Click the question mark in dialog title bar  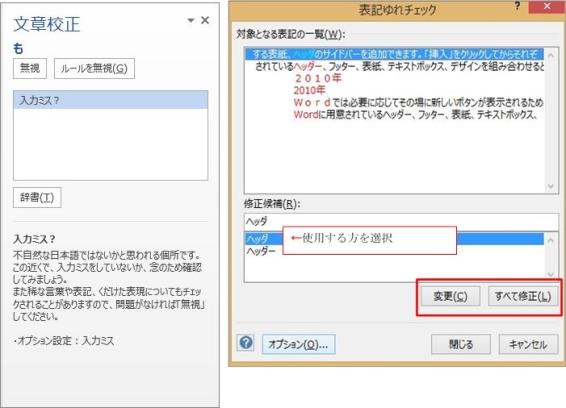(x=518, y=6)
